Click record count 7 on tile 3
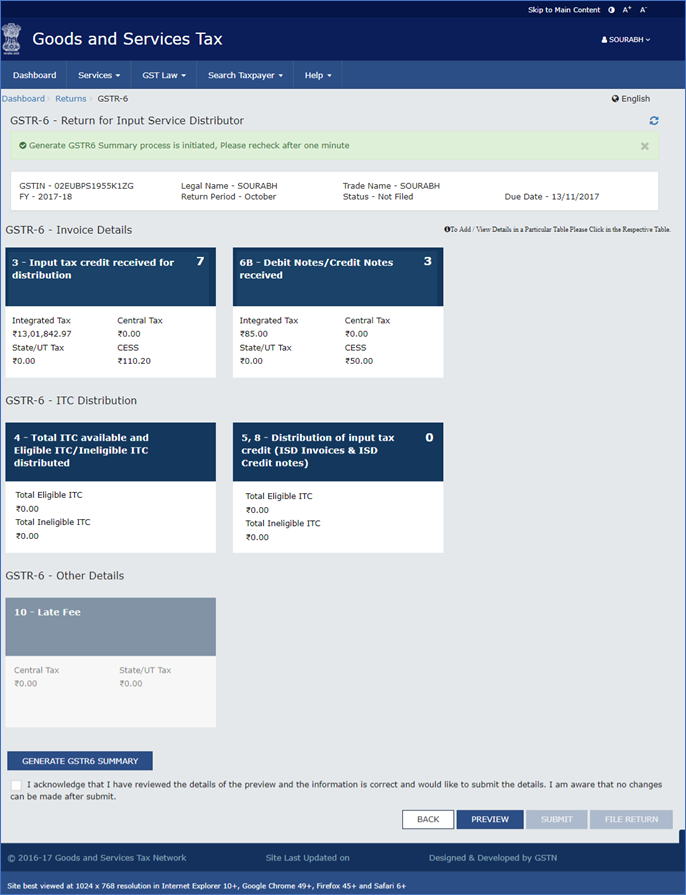The height and width of the screenshot is (895, 686). pos(200,261)
